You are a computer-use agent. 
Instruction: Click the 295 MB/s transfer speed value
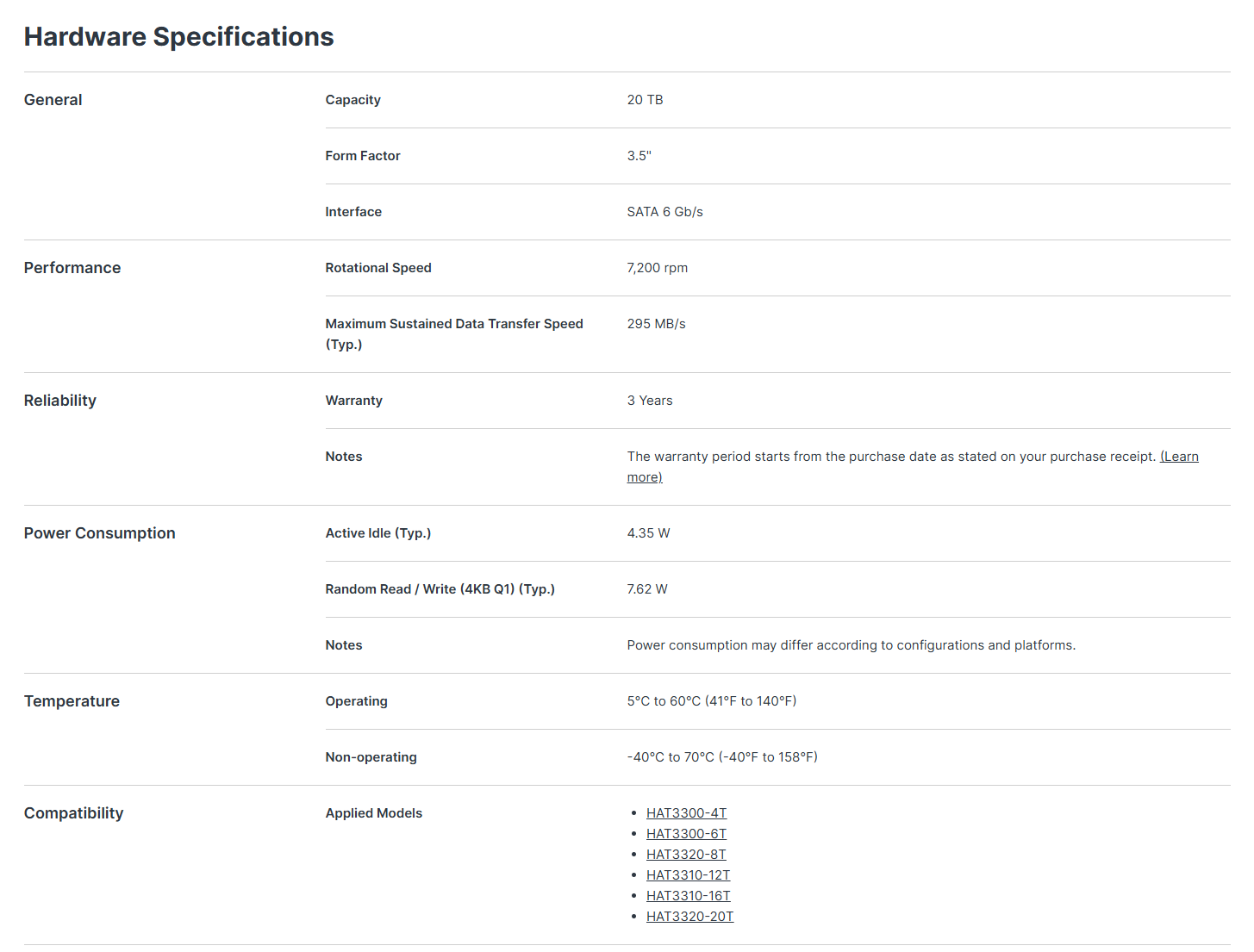pyautogui.click(x=656, y=324)
